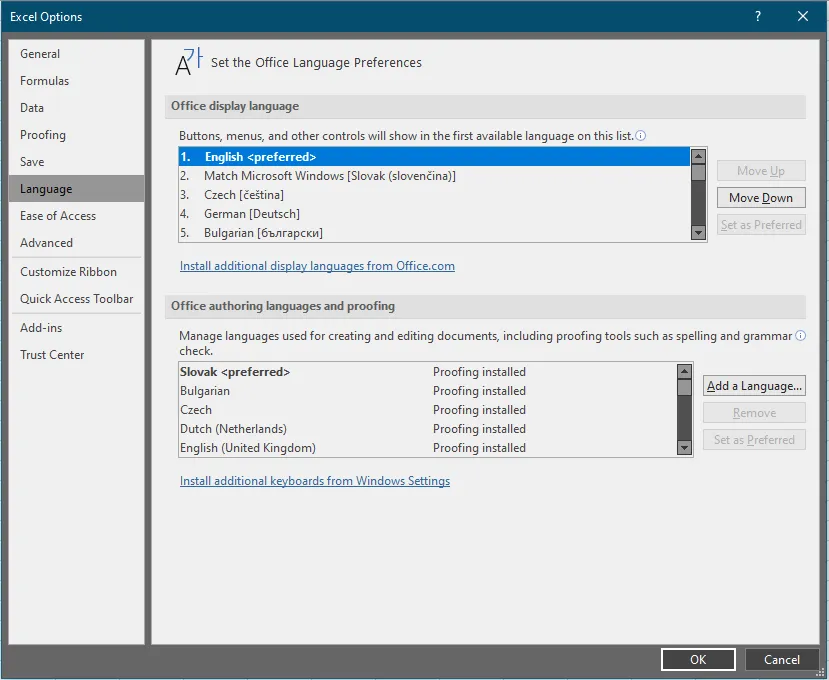
Task: Open the Data options category
Action: pyautogui.click(x=76, y=108)
